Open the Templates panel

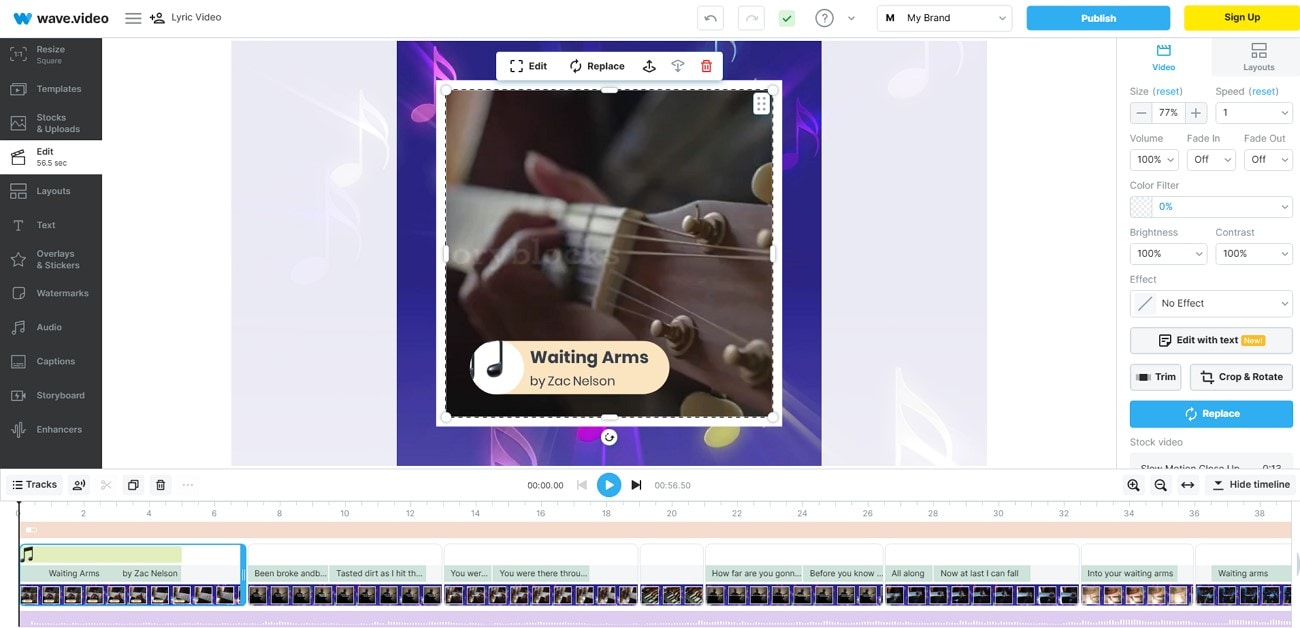pyautogui.click(x=51, y=89)
